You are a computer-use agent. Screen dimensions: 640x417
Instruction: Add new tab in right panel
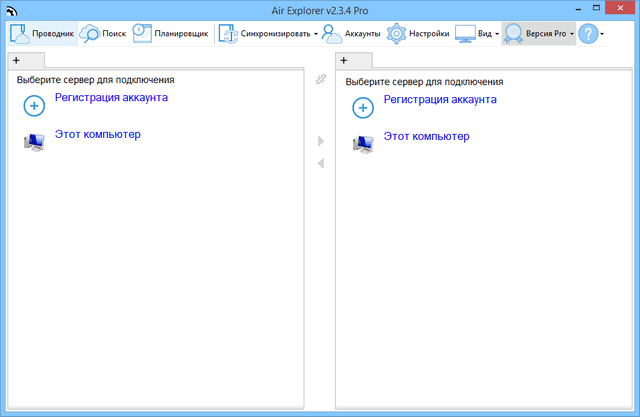[344, 61]
